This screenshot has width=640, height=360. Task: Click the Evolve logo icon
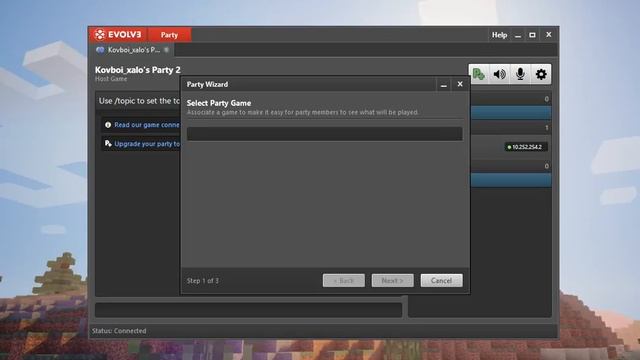pos(100,35)
